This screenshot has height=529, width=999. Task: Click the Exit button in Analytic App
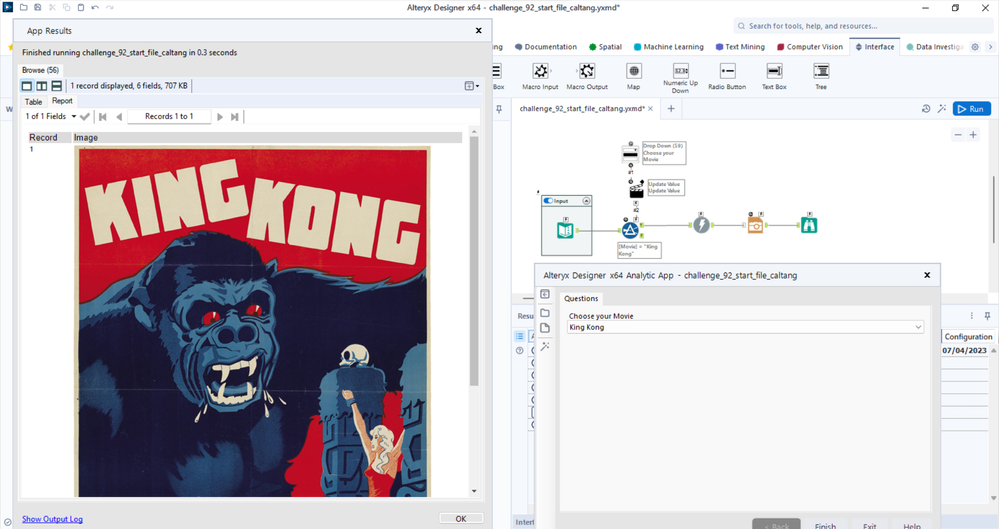(870, 525)
